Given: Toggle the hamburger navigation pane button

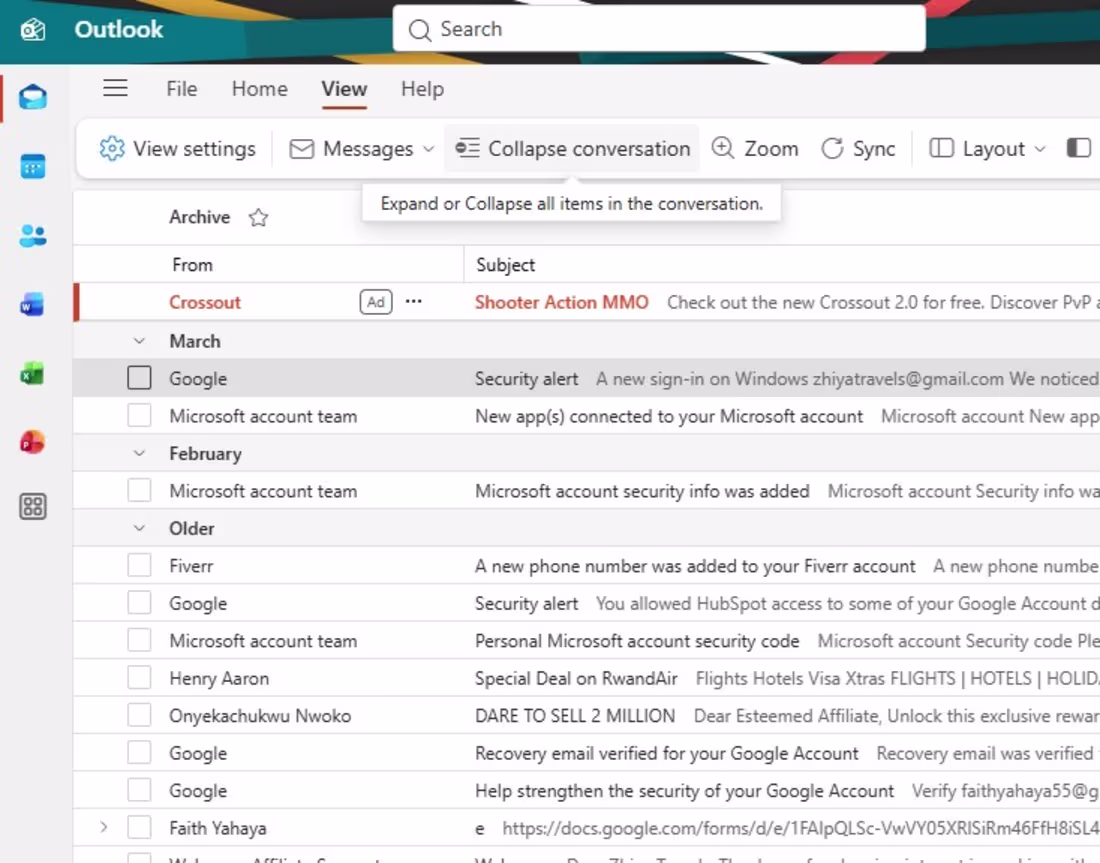Looking at the screenshot, I should (x=115, y=88).
